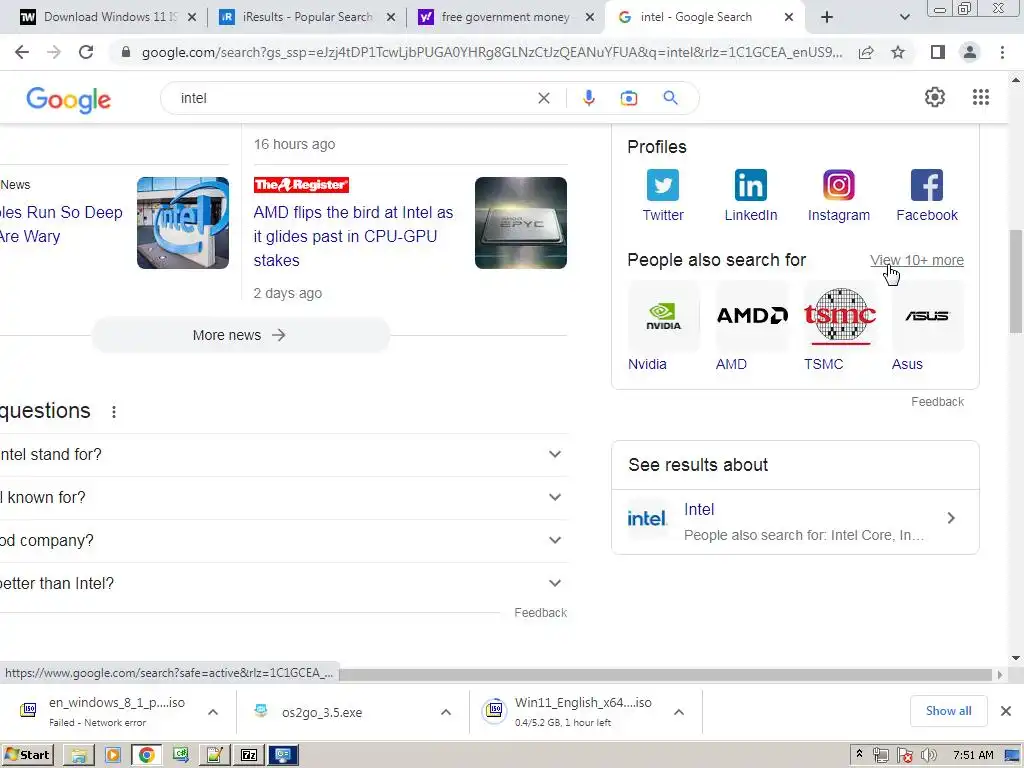Close the iResults tab
Viewport: 1024px width, 768px height.
(391, 18)
